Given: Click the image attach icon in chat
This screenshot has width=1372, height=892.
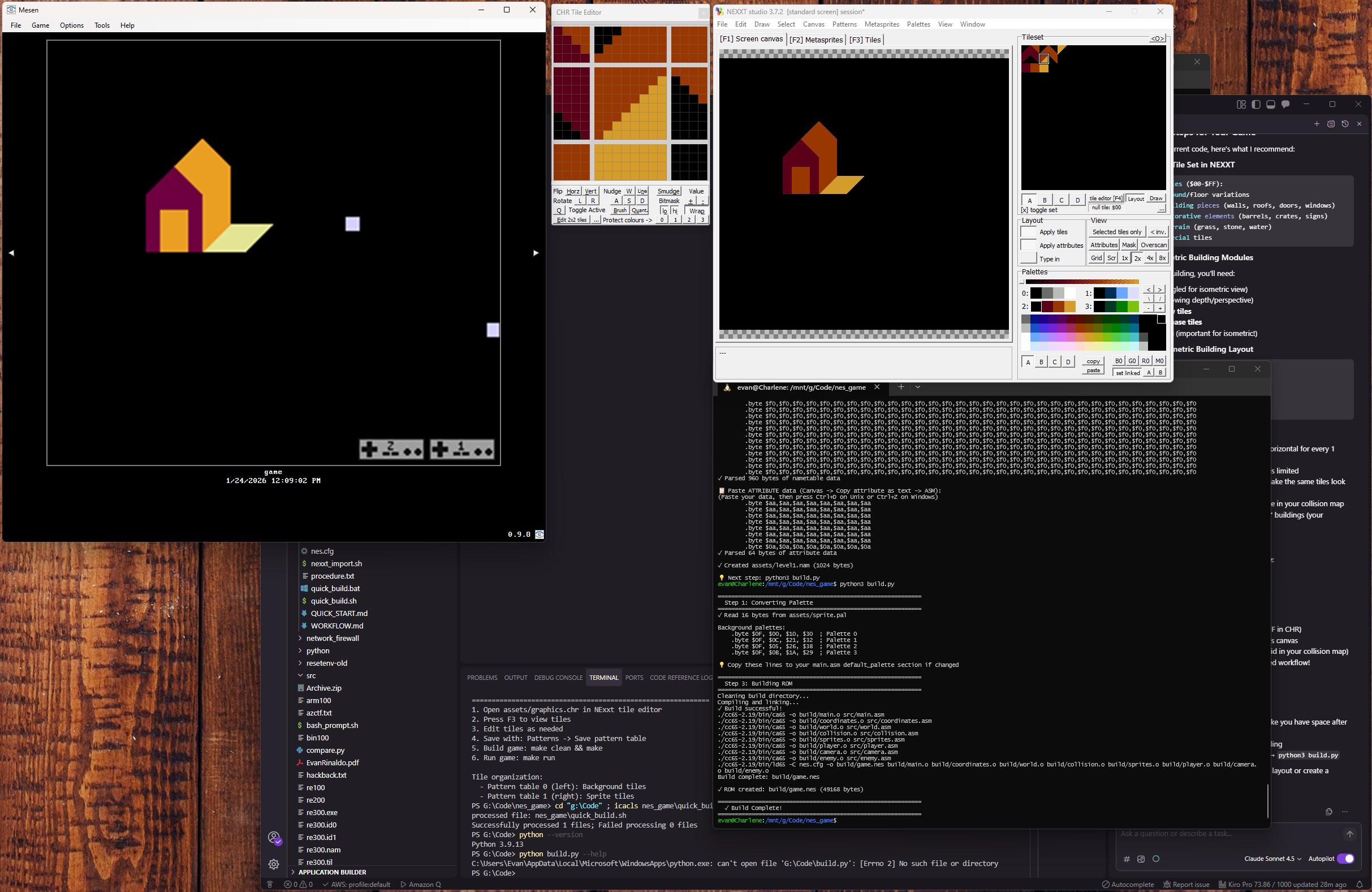Looking at the screenshot, I should [1141, 859].
